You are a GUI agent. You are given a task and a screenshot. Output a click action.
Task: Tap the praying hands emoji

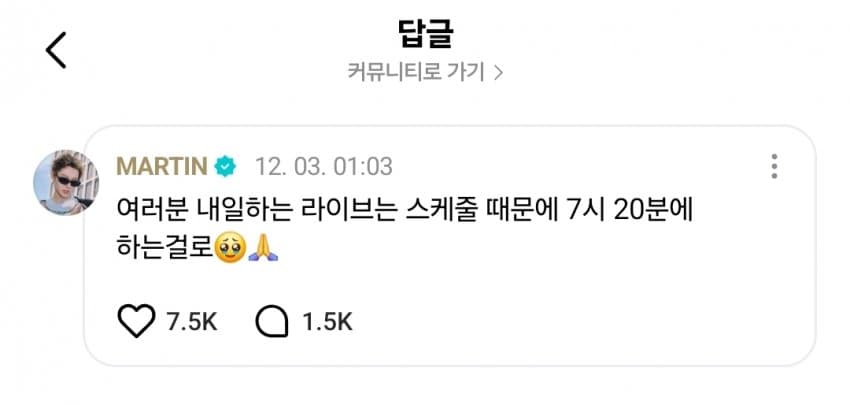[x=263, y=248]
